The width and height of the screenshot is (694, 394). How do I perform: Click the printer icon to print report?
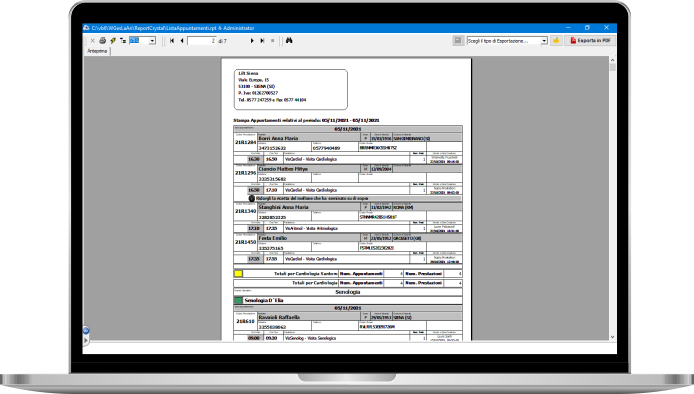pos(103,40)
